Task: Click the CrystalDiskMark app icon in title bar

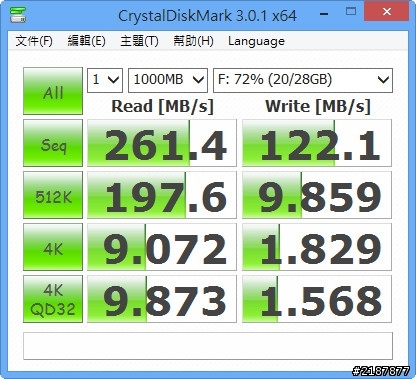Action: pos(18,15)
